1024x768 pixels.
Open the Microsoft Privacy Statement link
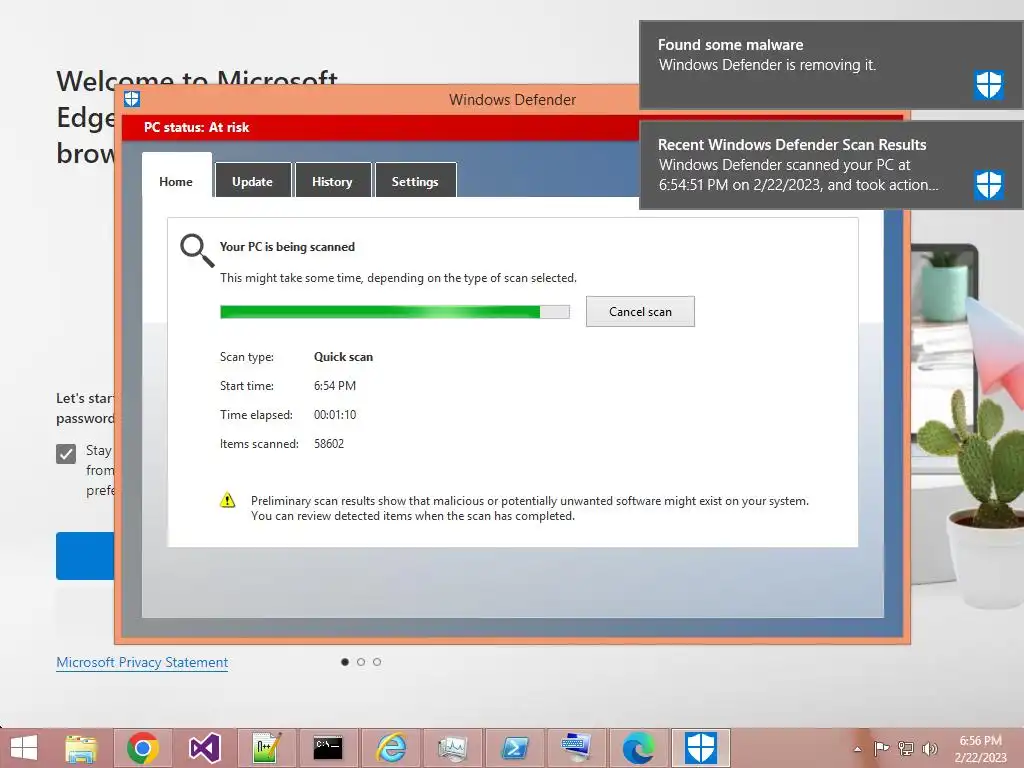tap(142, 662)
